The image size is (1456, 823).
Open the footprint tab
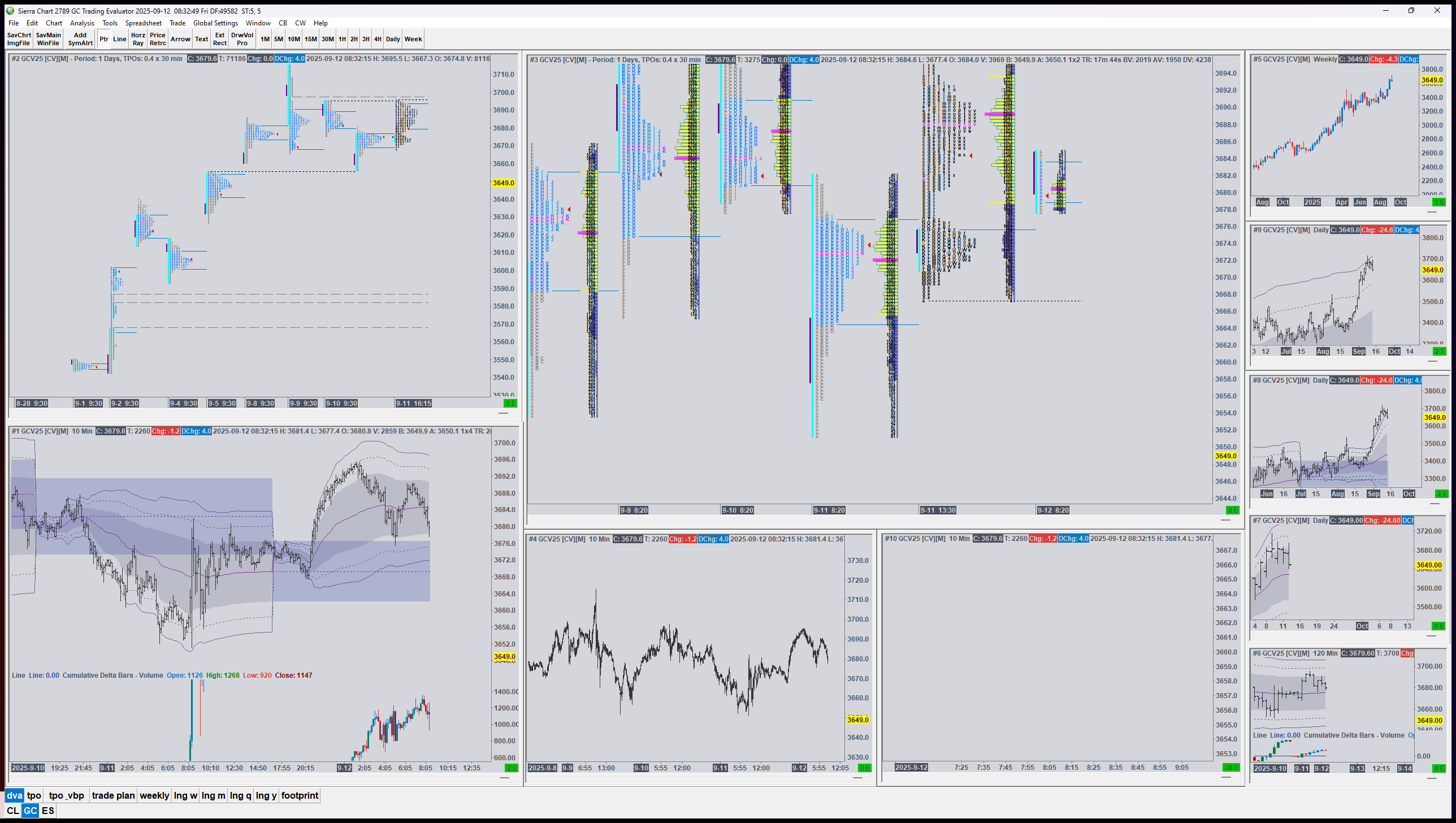[x=300, y=795]
